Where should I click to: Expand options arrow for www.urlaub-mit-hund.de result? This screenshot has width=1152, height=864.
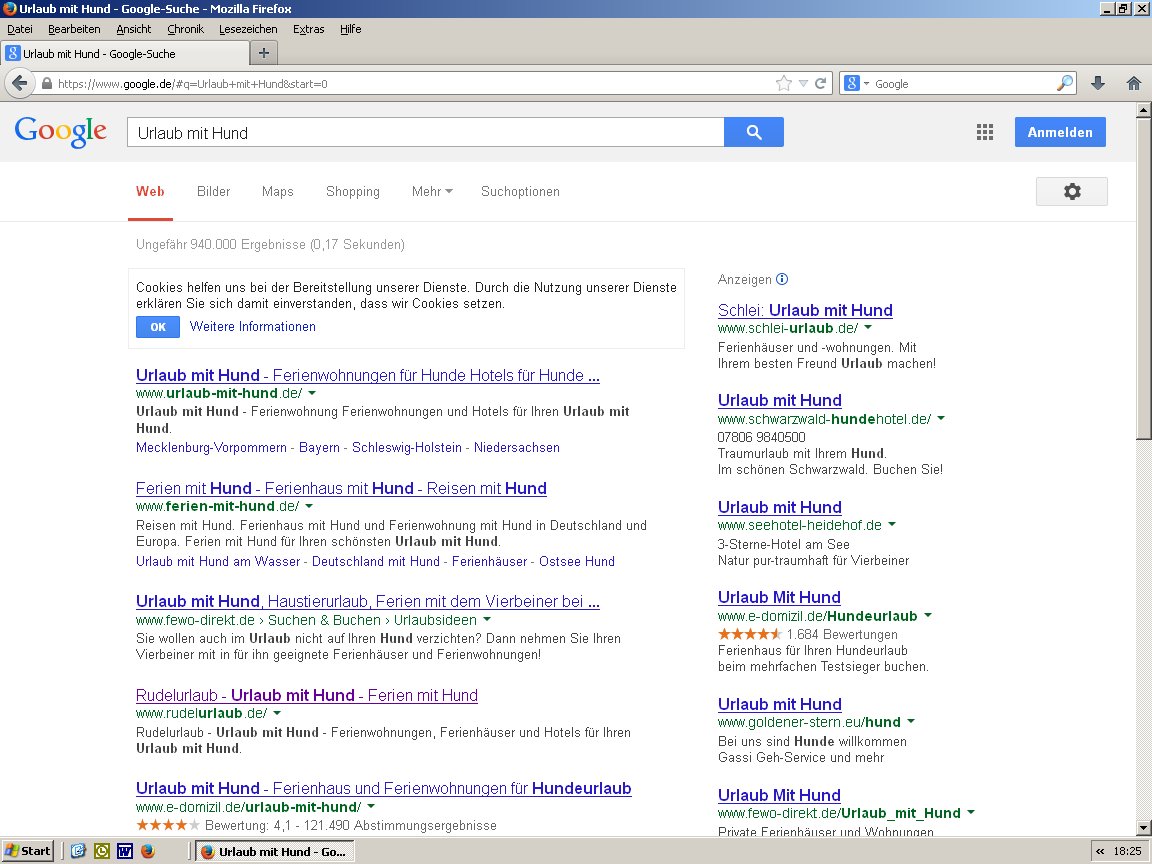(x=312, y=394)
